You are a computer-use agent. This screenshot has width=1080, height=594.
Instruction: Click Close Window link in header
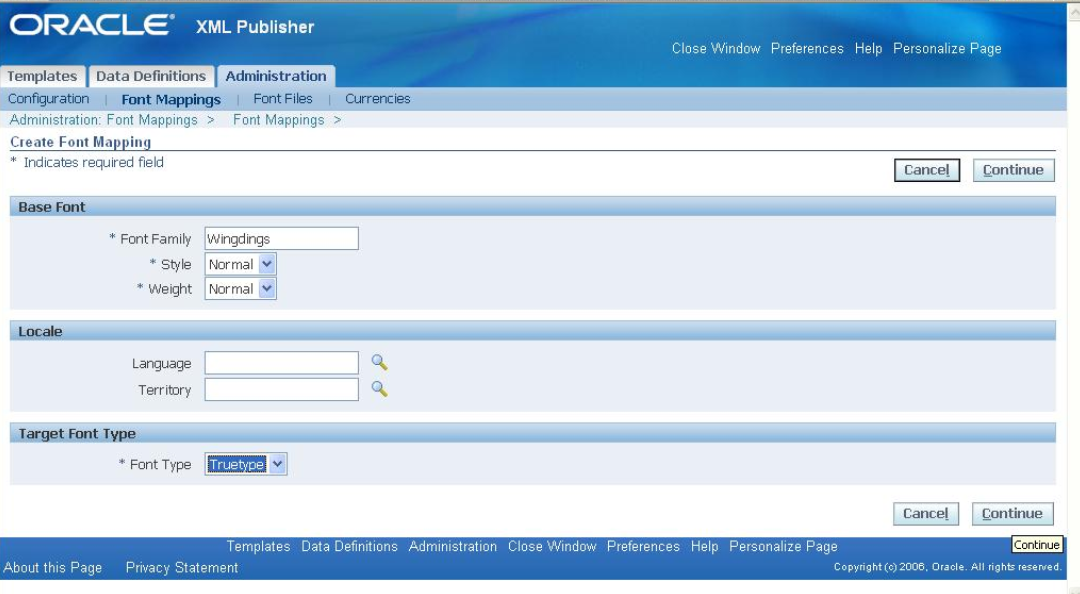[x=716, y=48]
